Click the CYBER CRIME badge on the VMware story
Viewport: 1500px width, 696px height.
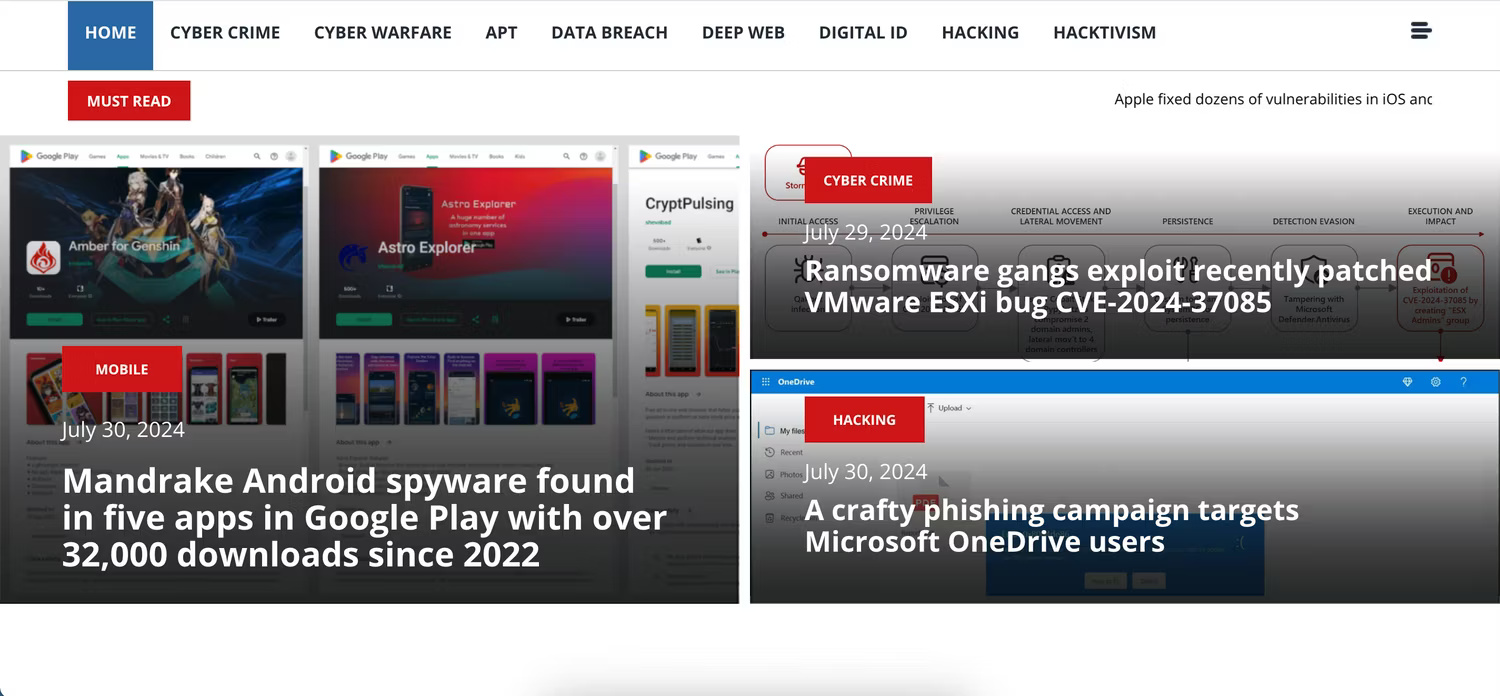(x=868, y=180)
